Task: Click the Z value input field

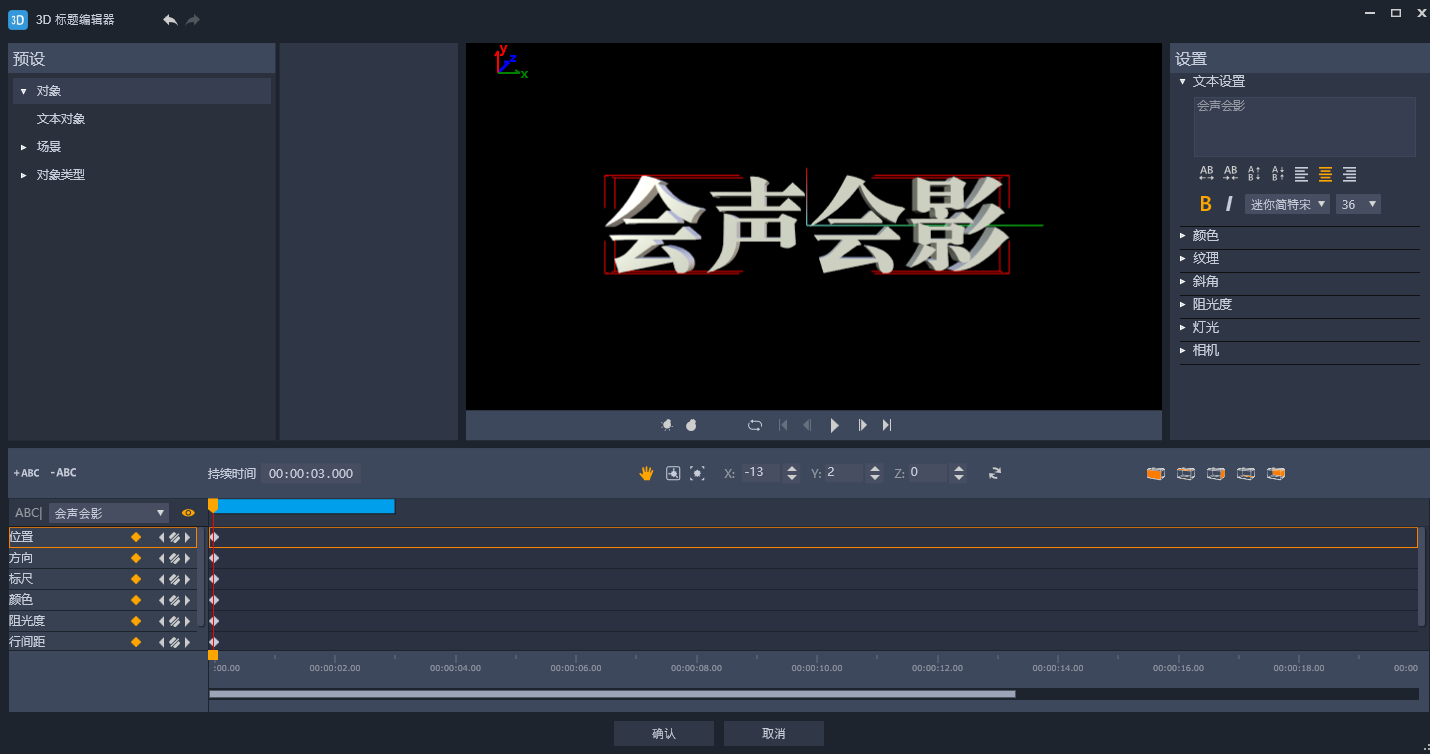Action: pos(927,473)
